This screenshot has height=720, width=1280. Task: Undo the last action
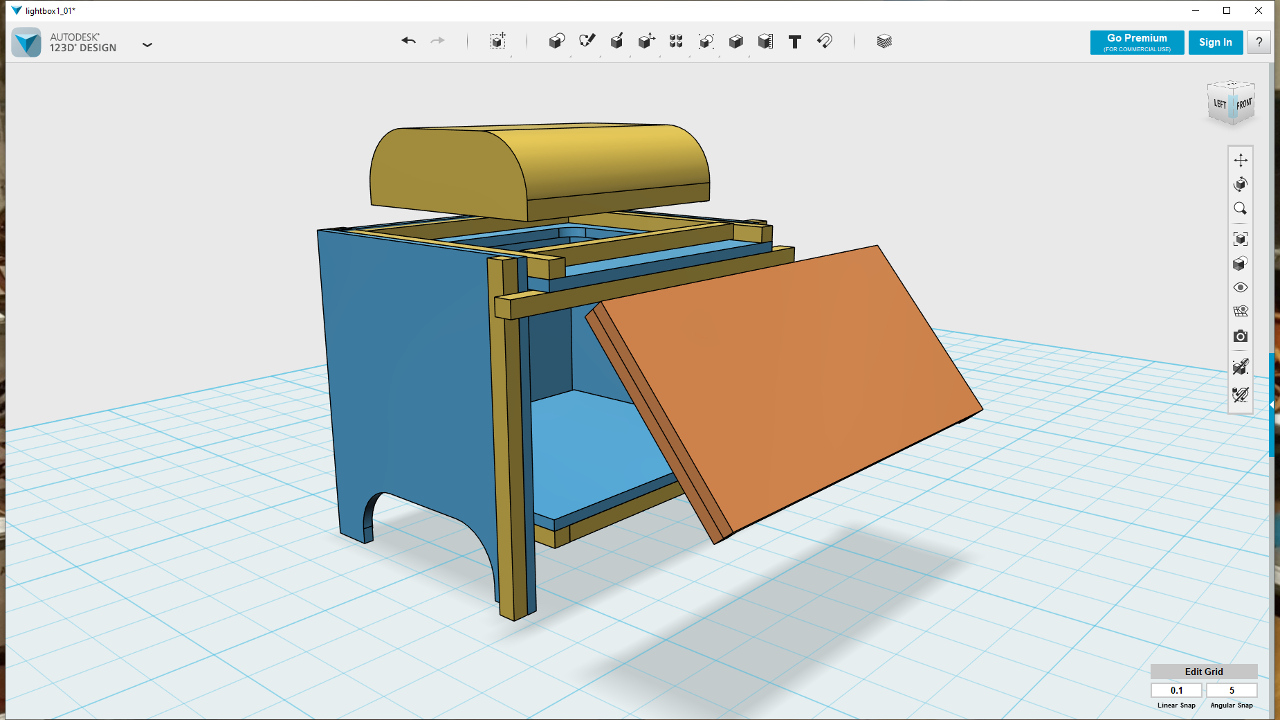point(408,41)
